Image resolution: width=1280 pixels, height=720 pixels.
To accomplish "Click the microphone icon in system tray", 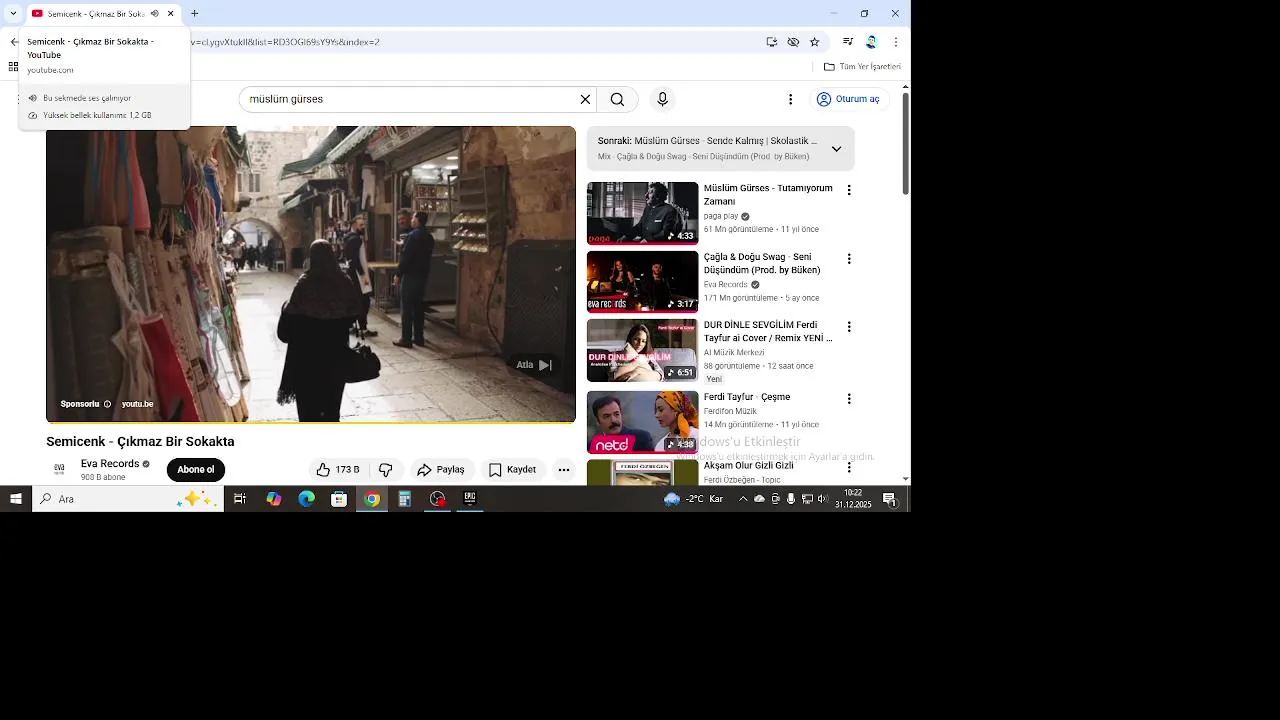I will point(791,499).
